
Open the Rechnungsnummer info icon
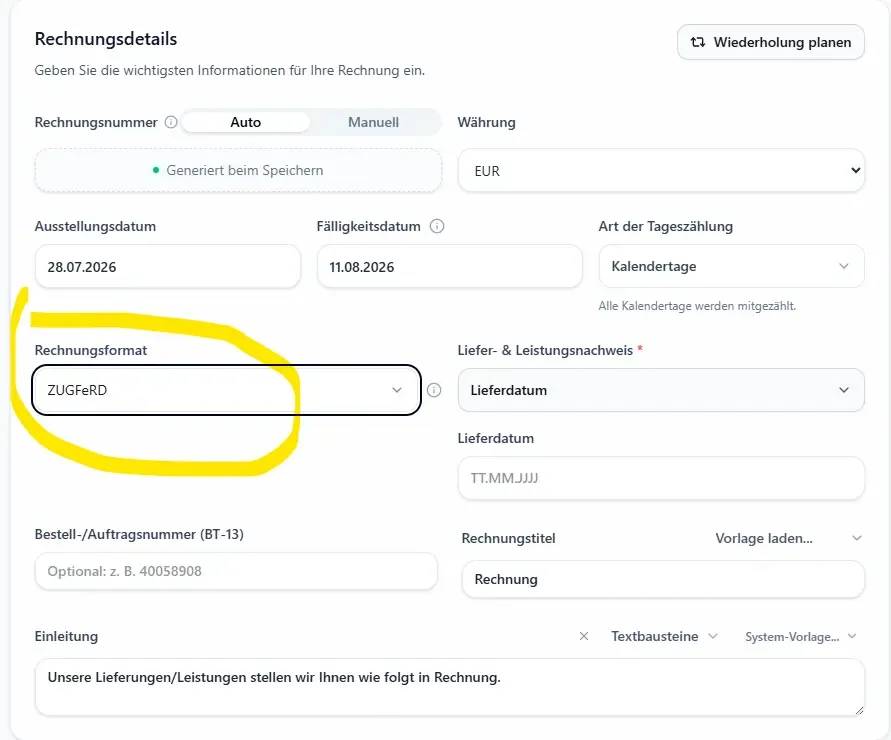(171, 122)
